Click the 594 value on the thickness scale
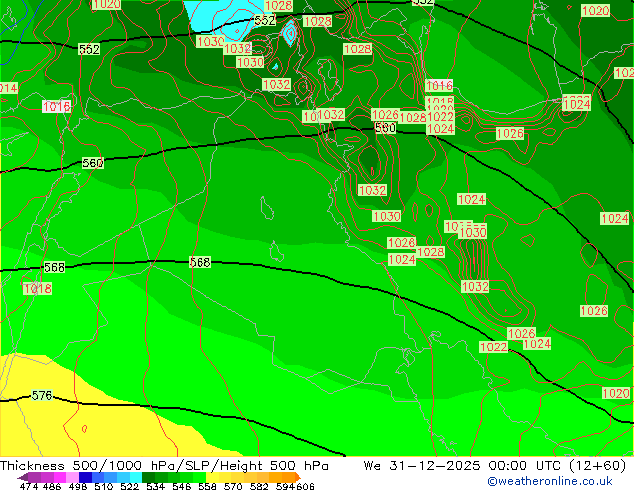This screenshot has width=634, height=490. (x=285, y=486)
